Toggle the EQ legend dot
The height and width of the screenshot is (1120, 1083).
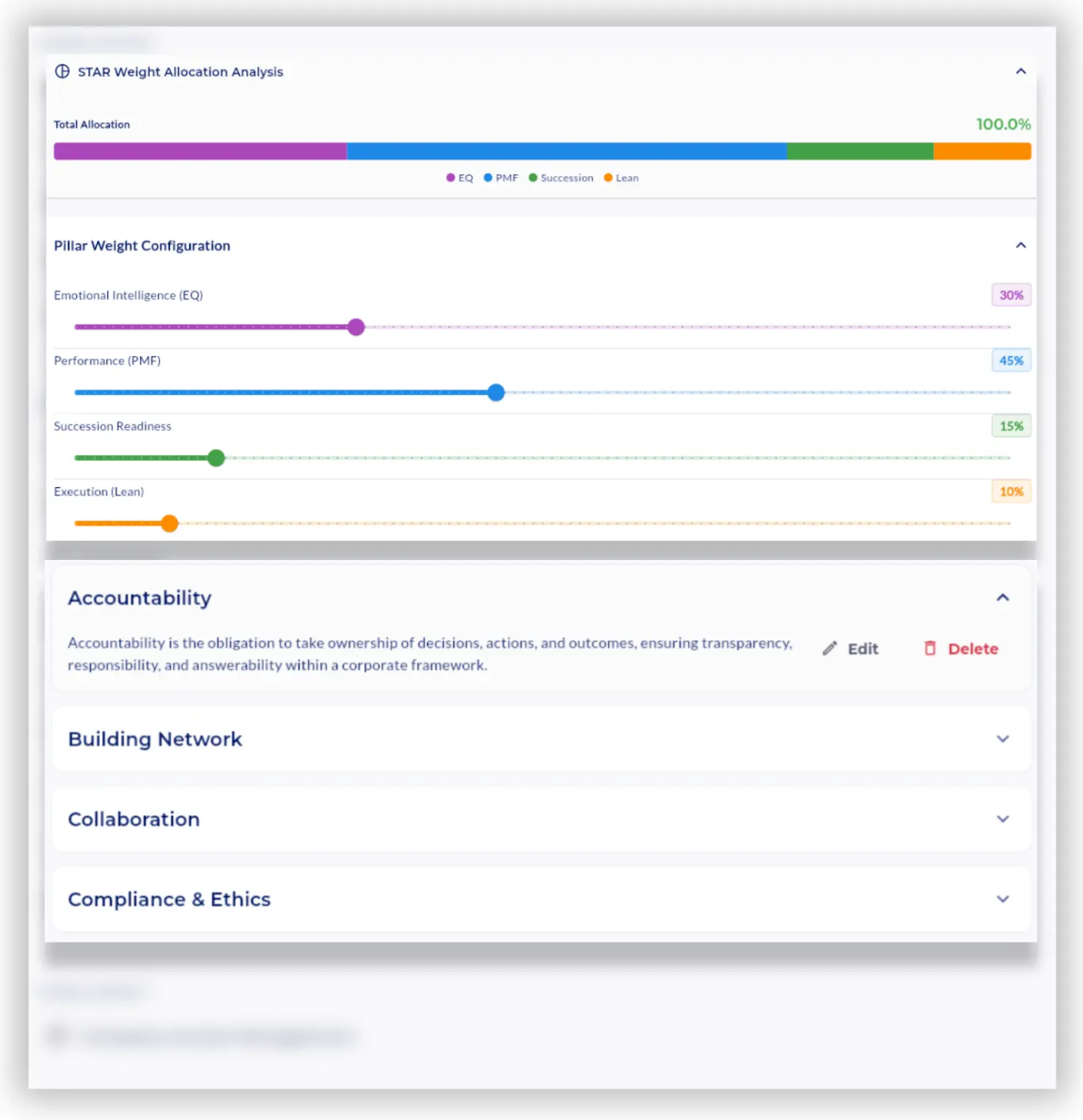pos(450,178)
